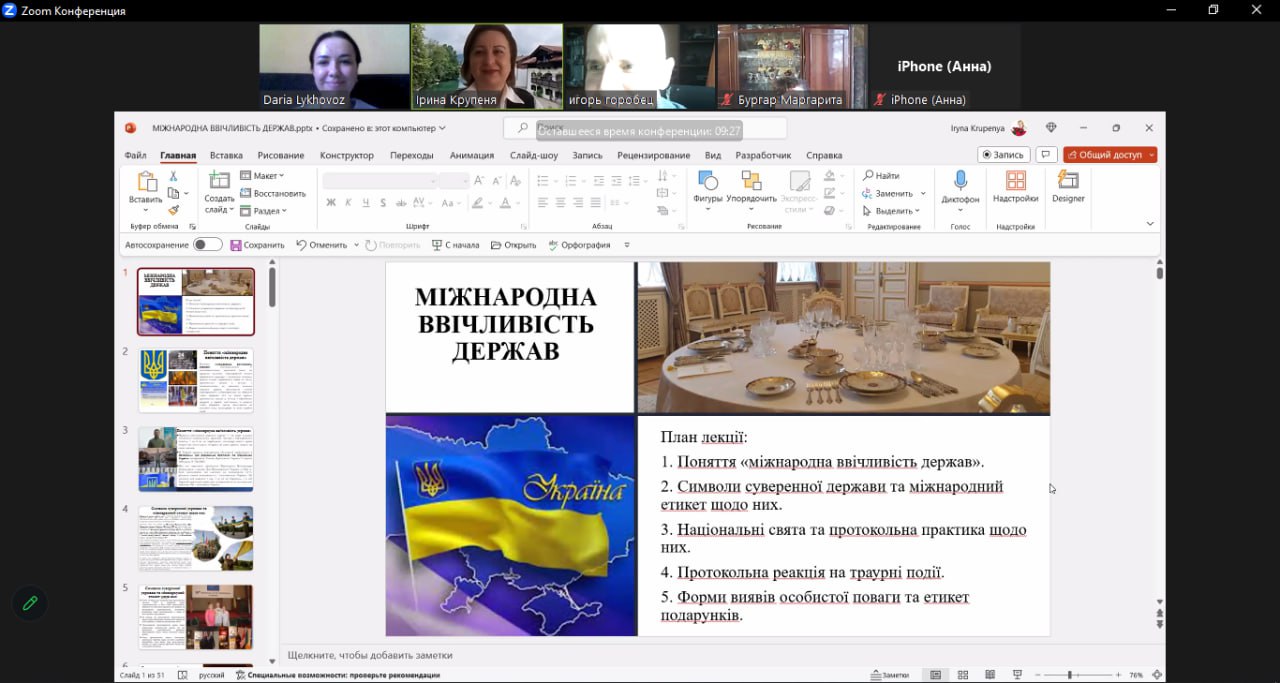Click the PowerPoint logo in the title bar

pos(130,128)
